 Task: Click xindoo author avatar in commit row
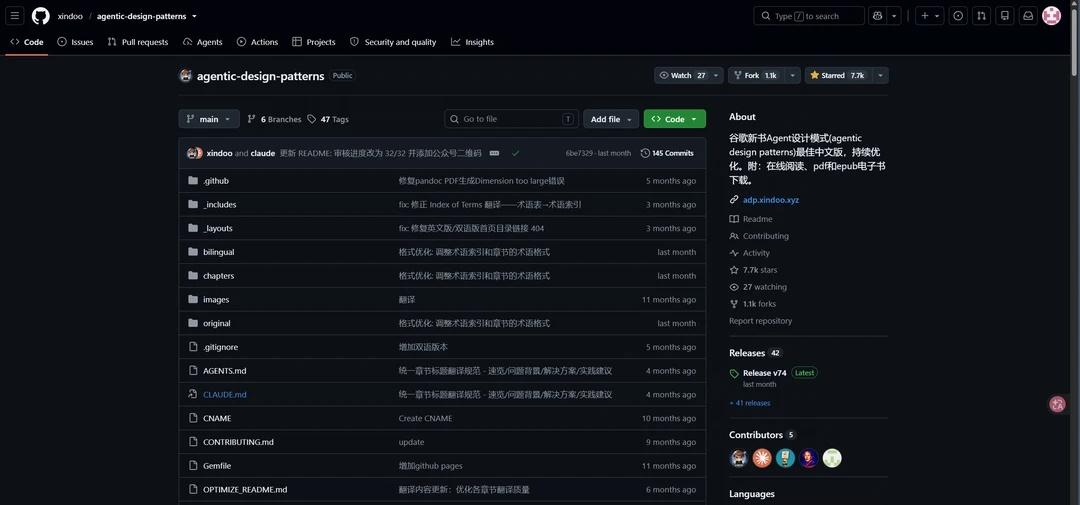click(x=192, y=153)
